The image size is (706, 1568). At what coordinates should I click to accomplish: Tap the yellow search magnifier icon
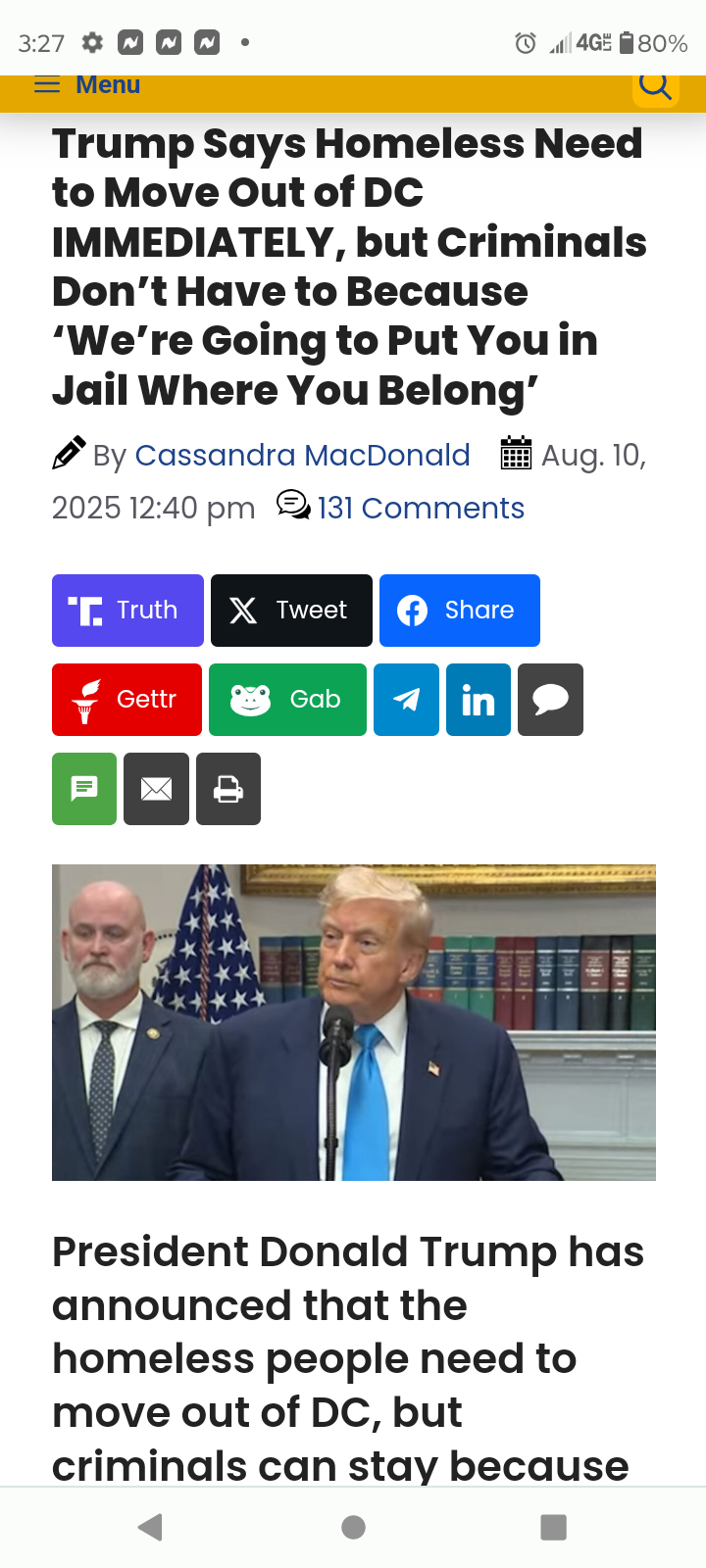point(656,87)
